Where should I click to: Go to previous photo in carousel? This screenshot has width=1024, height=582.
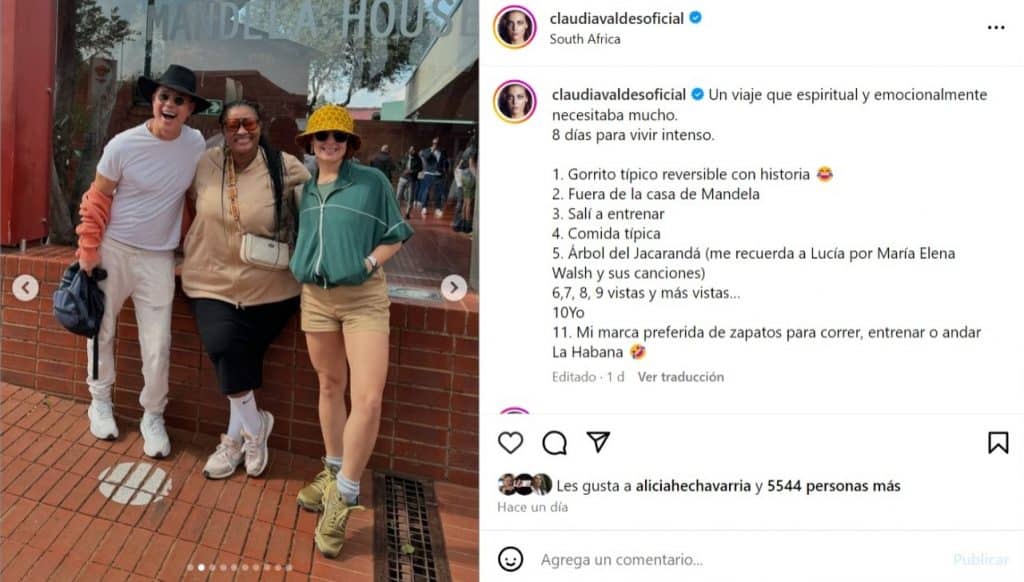[25, 287]
